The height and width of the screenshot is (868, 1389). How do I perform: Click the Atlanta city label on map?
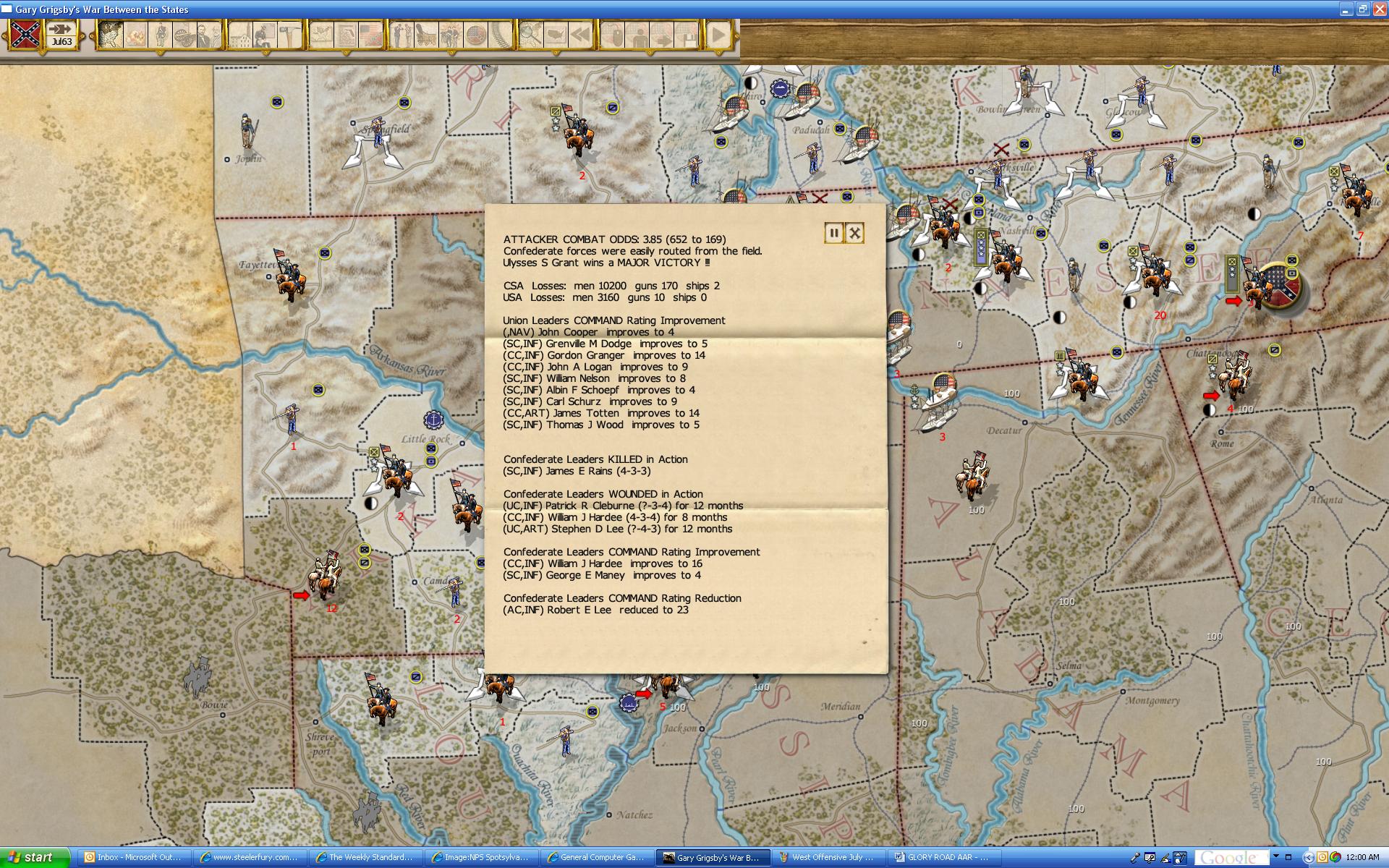(1326, 500)
